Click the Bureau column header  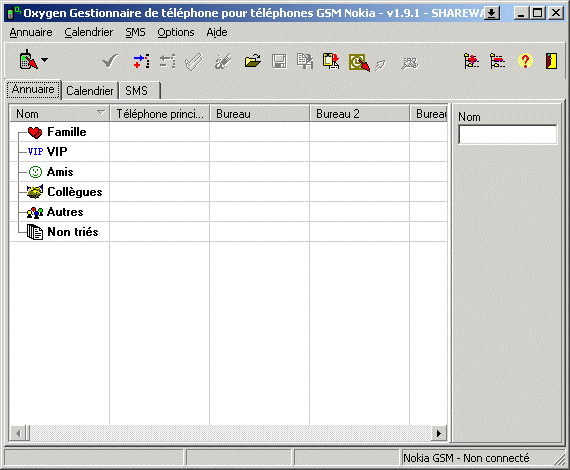click(x=260, y=114)
